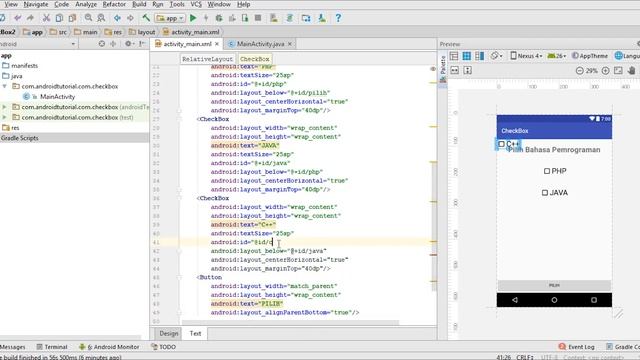The width and height of the screenshot is (640, 360).
Task: Open the Event Log
Action: (x=576, y=347)
